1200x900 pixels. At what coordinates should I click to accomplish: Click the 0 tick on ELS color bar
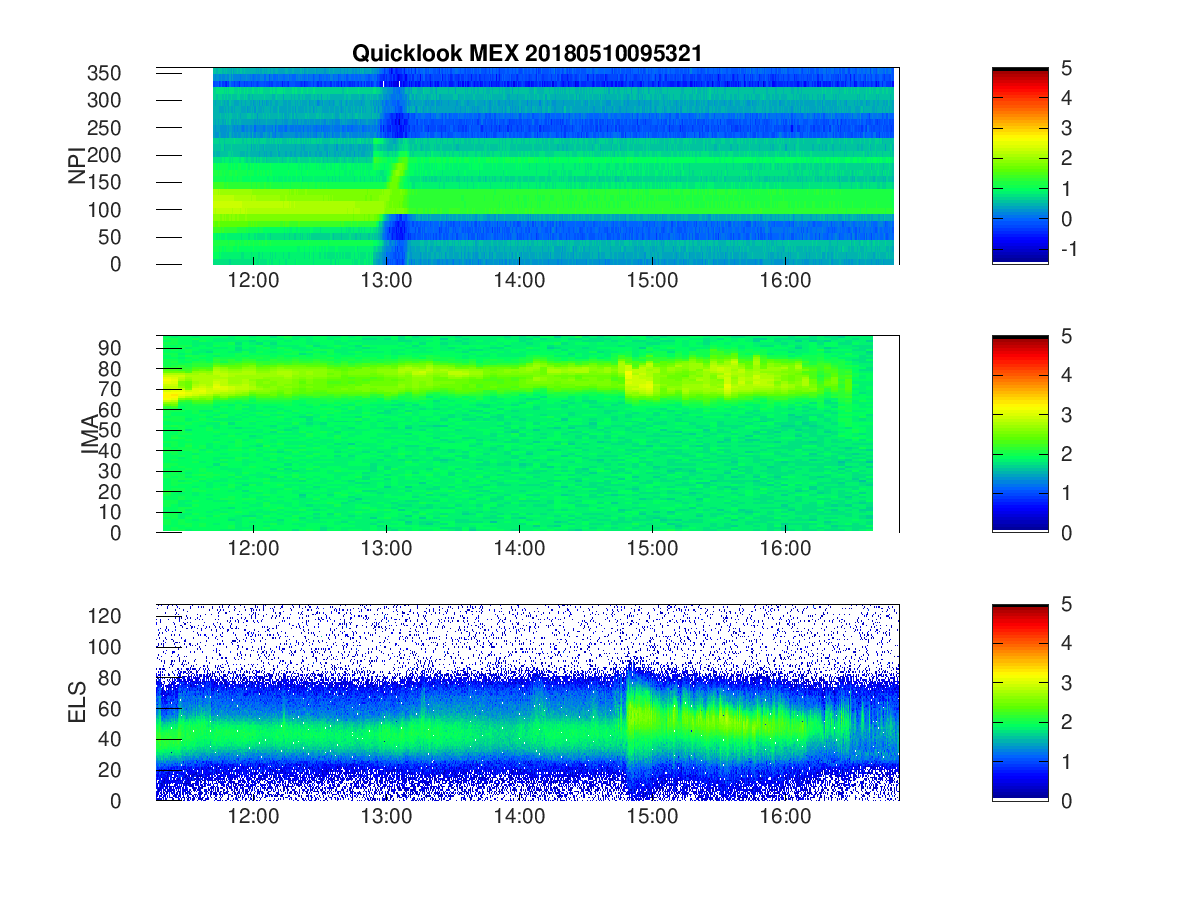tap(1065, 801)
